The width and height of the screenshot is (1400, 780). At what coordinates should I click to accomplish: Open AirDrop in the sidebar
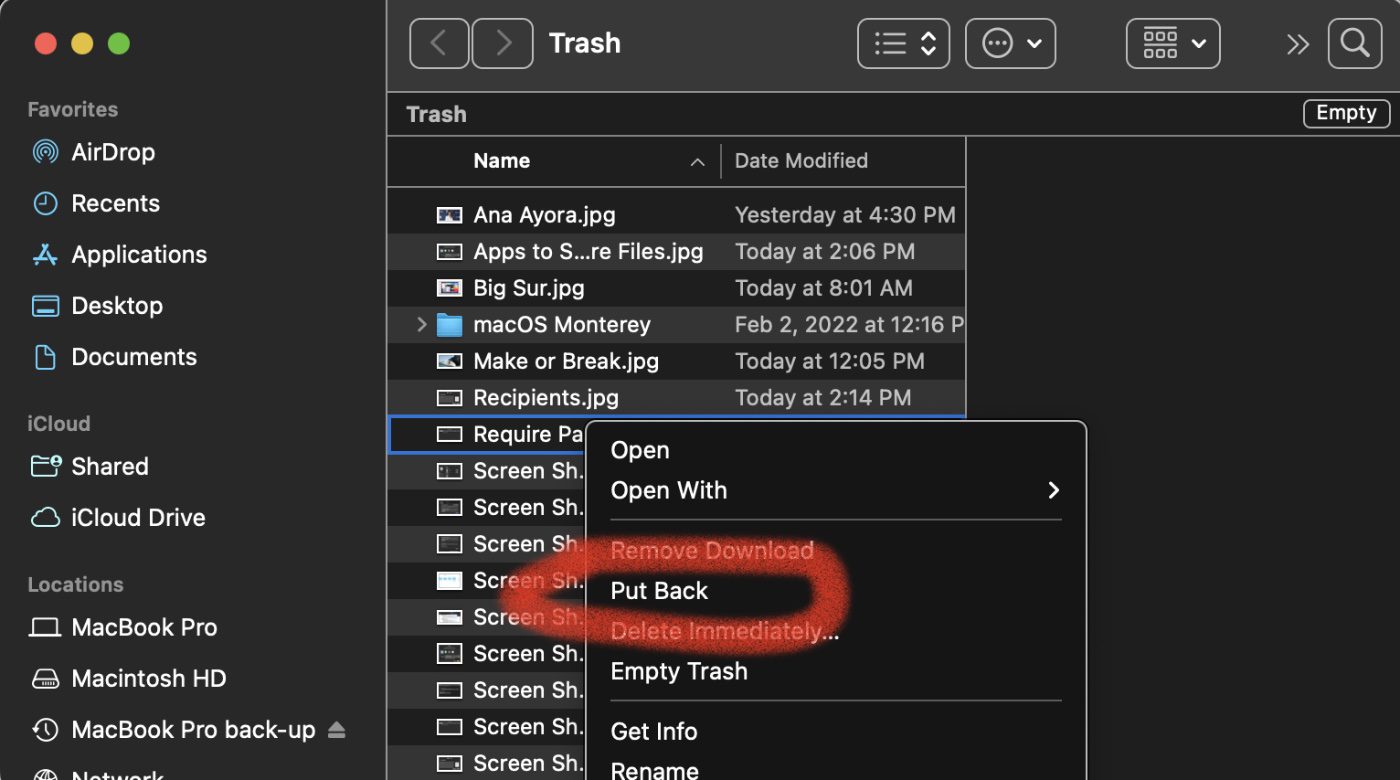112,152
